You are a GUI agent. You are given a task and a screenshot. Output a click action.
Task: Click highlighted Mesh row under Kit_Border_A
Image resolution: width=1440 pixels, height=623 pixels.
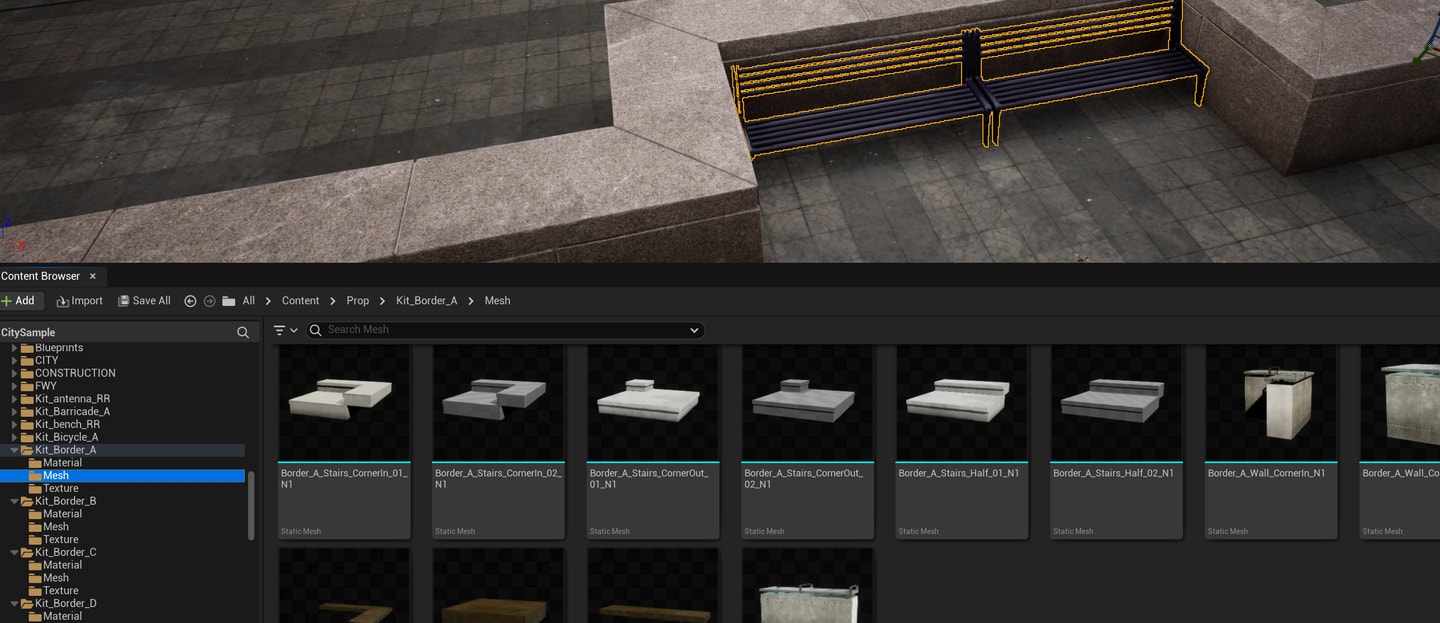[x=122, y=476]
